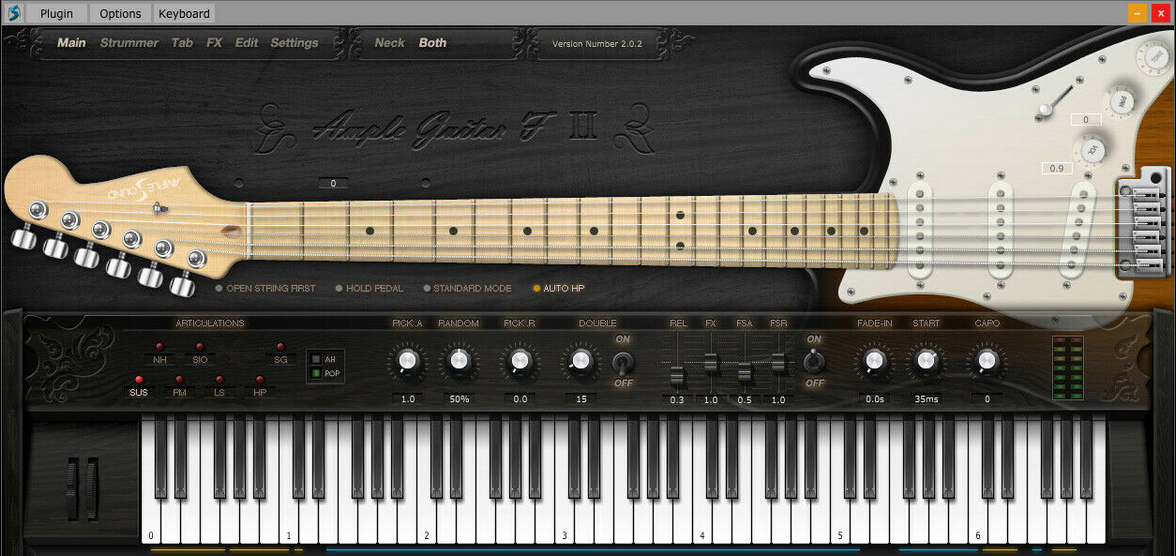Open the Settings tab
The width and height of the screenshot is (1176, 556).
point(294,43)
